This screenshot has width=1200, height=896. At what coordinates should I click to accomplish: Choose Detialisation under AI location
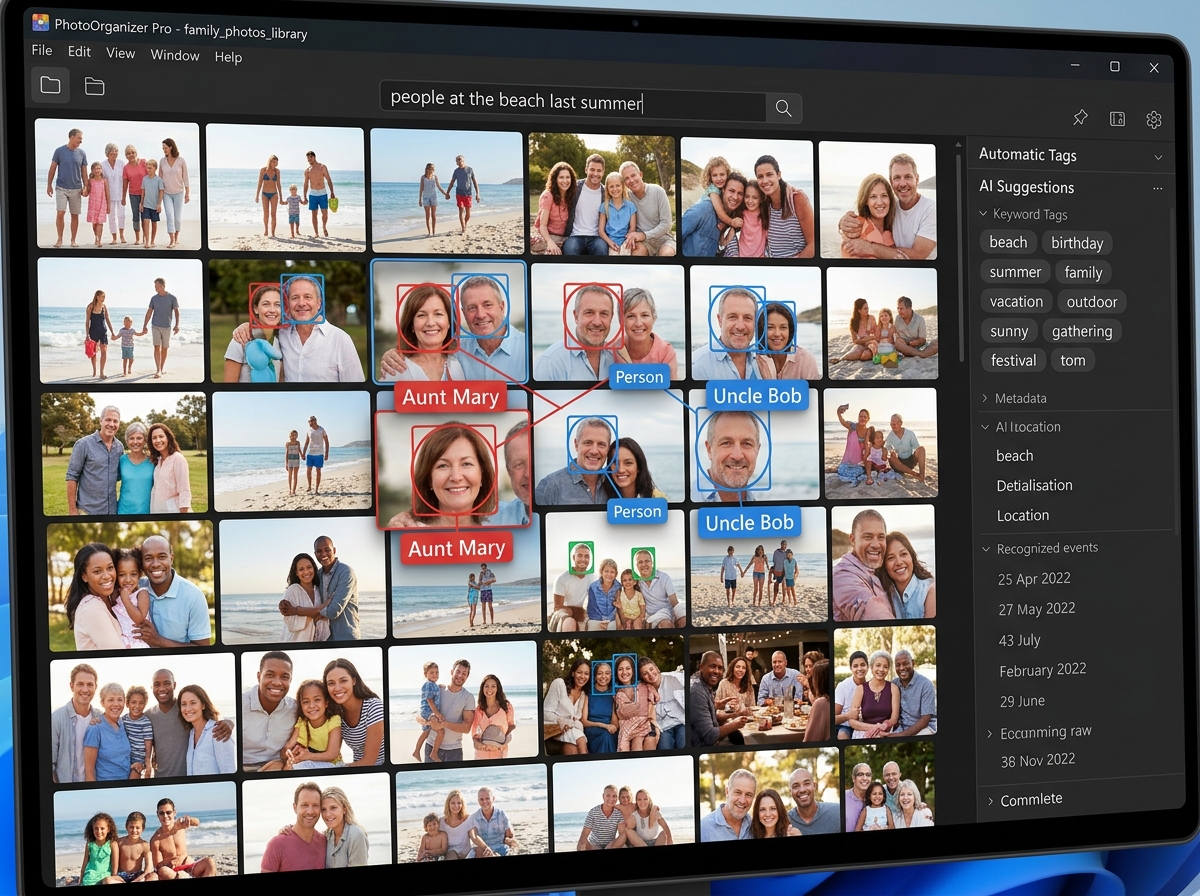(x=1034, y=485)
